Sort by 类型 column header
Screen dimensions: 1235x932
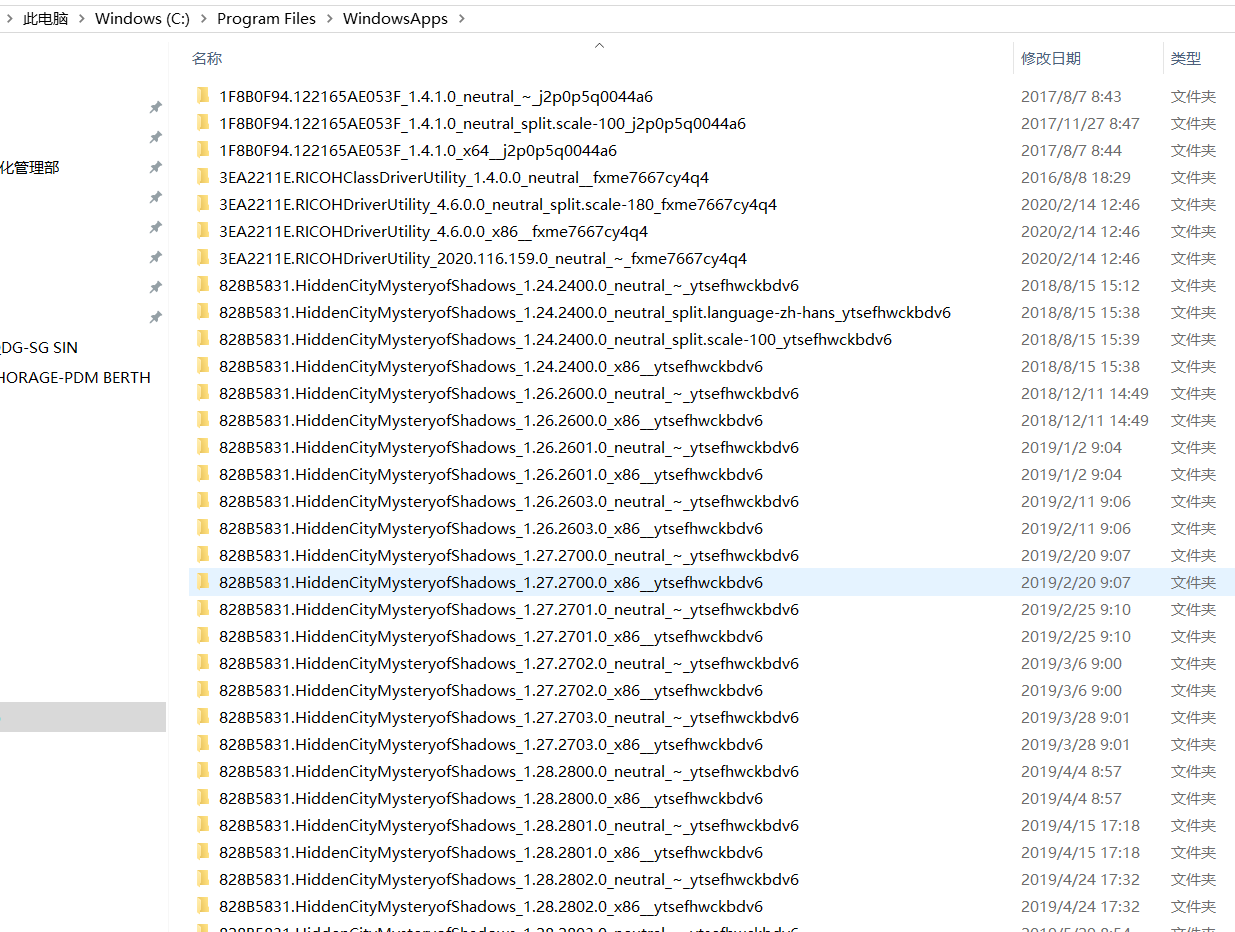pyautogui.click(x=1186, y=59)
